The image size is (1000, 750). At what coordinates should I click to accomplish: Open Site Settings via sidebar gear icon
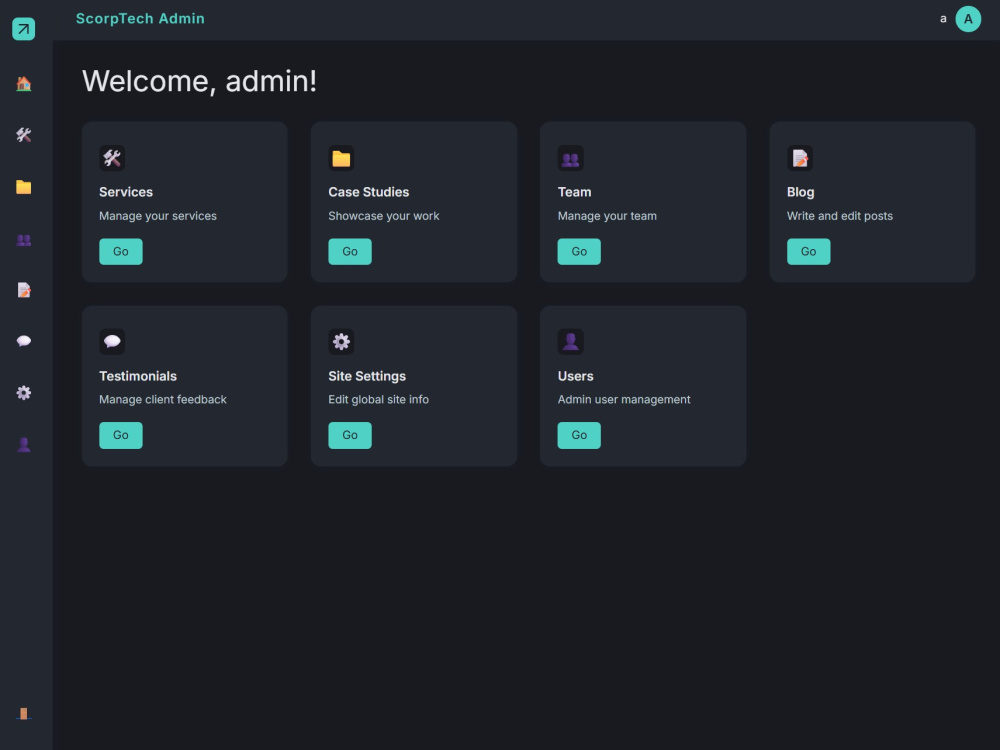[x=24, y=393]
